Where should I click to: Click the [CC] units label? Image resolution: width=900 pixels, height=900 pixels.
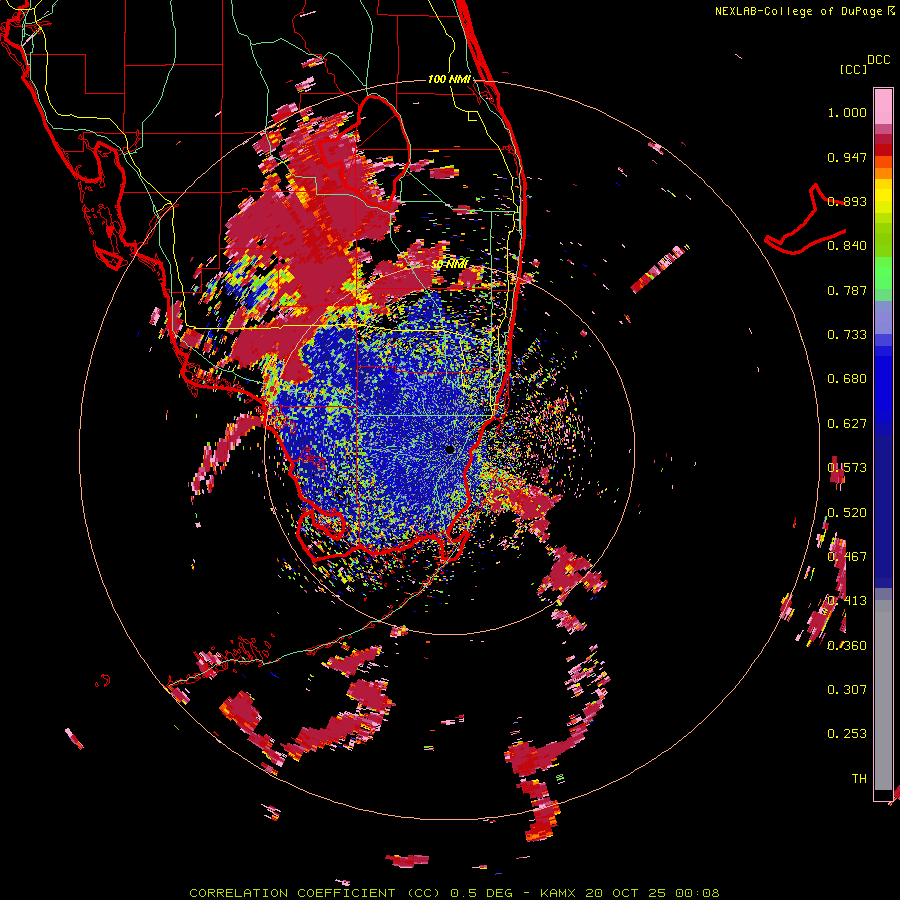tap(853, 69)
